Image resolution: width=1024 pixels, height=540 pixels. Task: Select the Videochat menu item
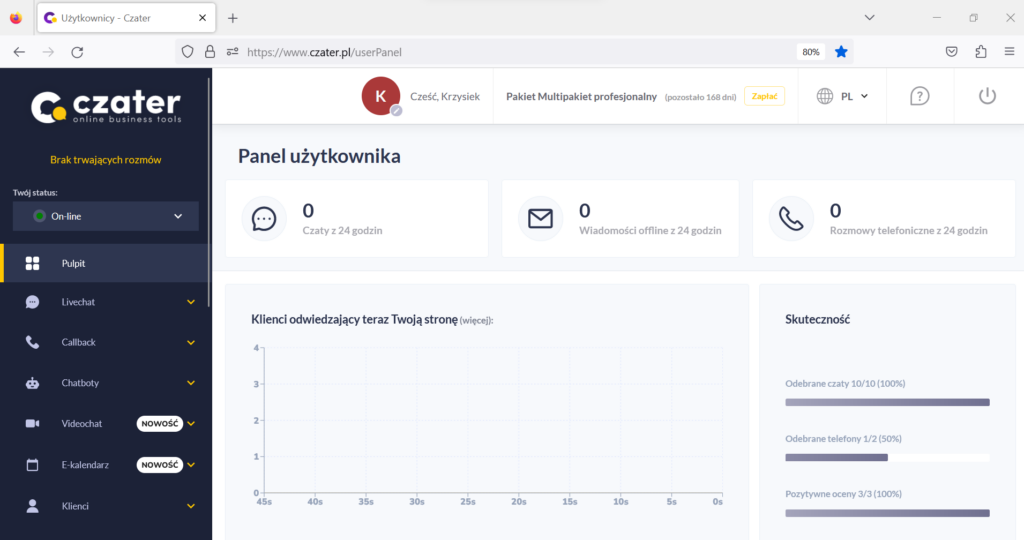pos(106,424)
